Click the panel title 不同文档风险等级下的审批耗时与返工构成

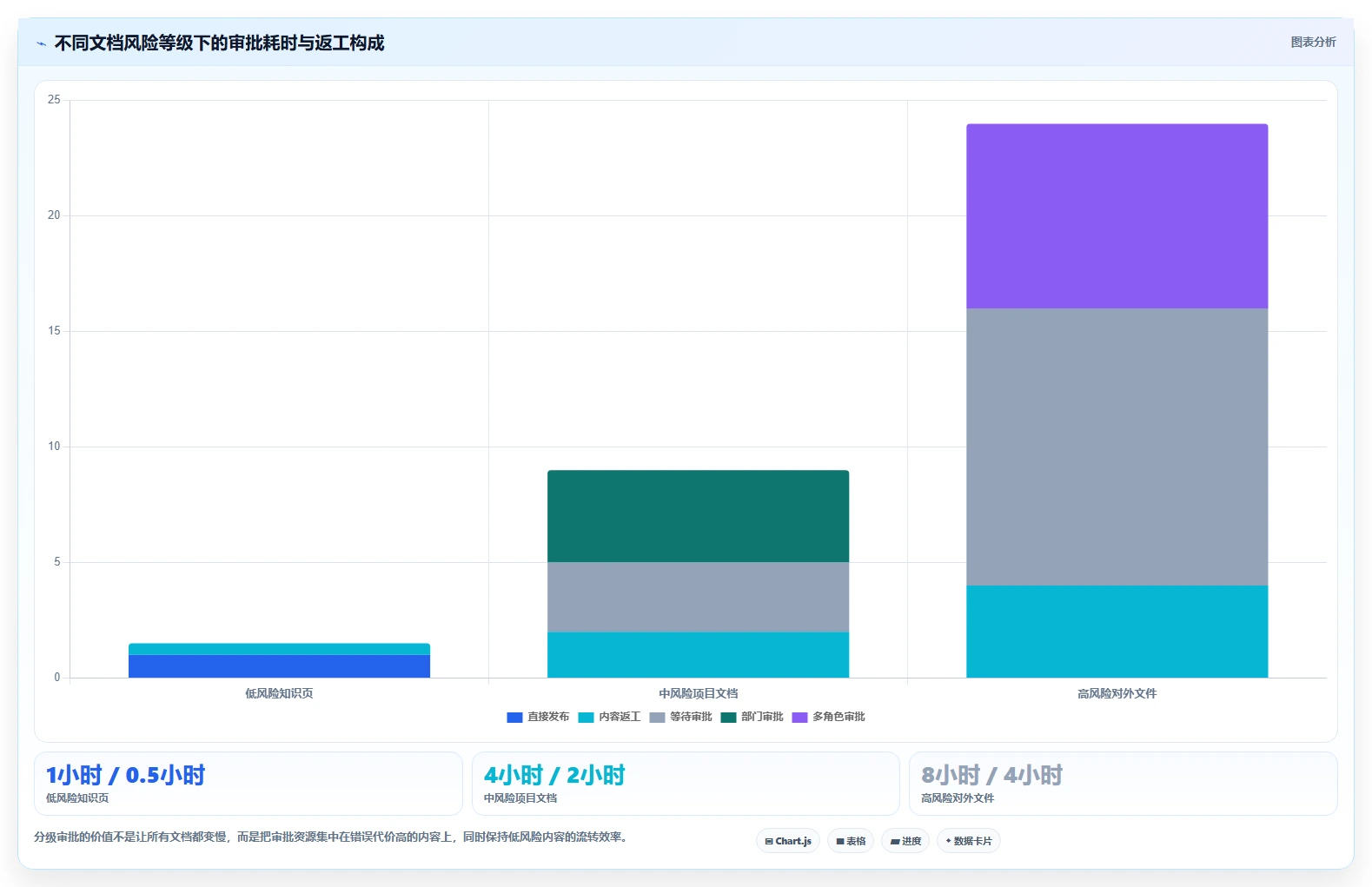point(219,43)
